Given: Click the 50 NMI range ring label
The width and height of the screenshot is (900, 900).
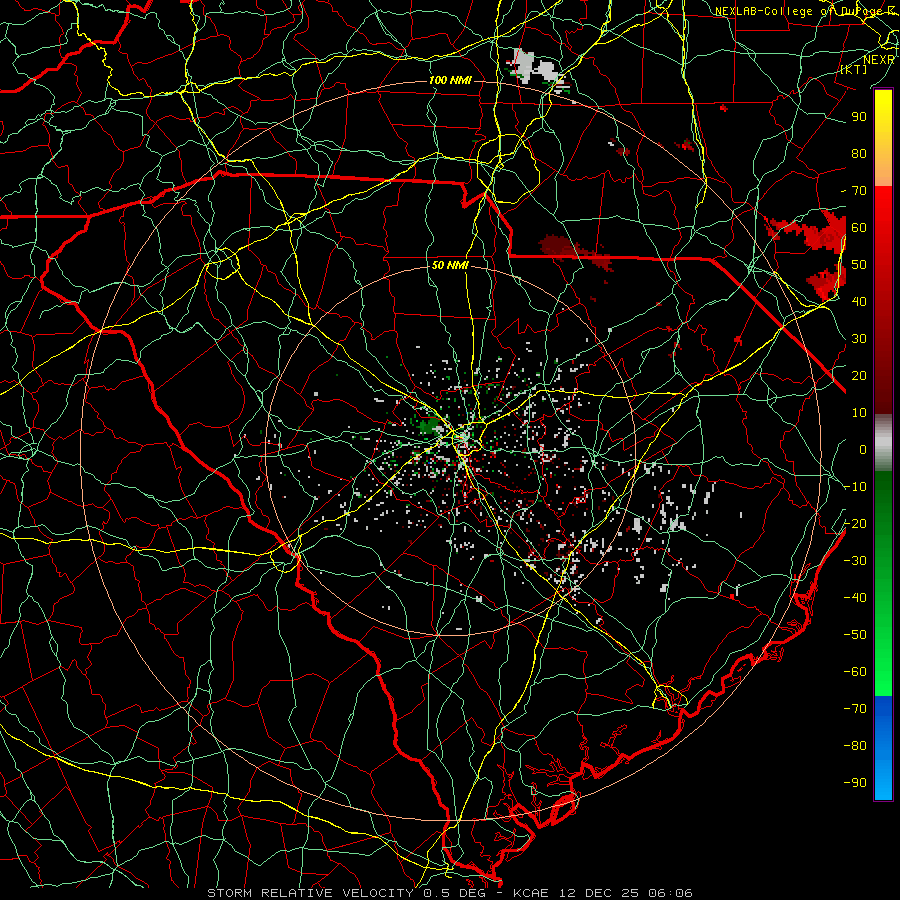Looking at the screenshot, I should point(451,265).
